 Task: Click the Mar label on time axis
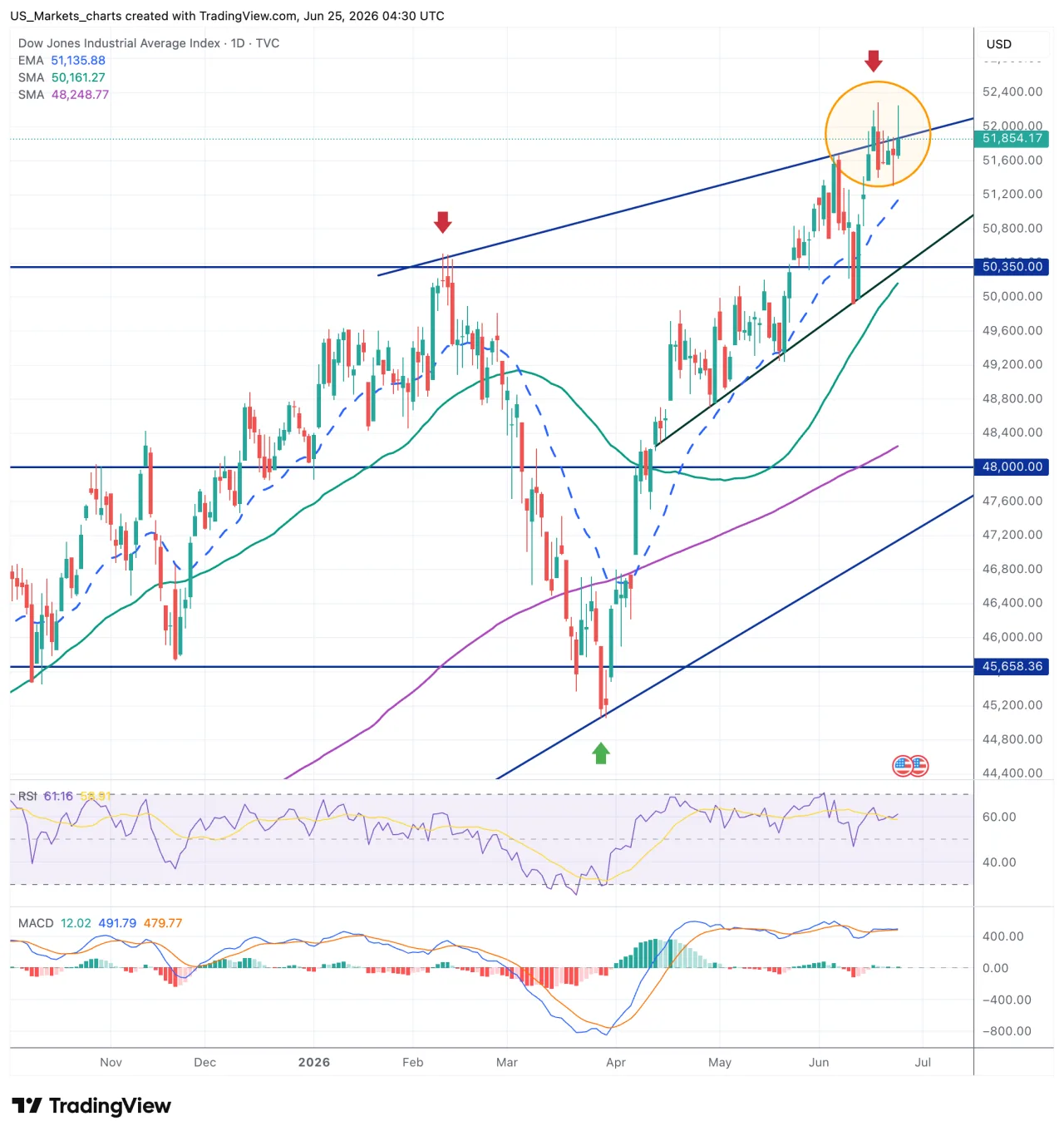click(x=507, y=1063)
